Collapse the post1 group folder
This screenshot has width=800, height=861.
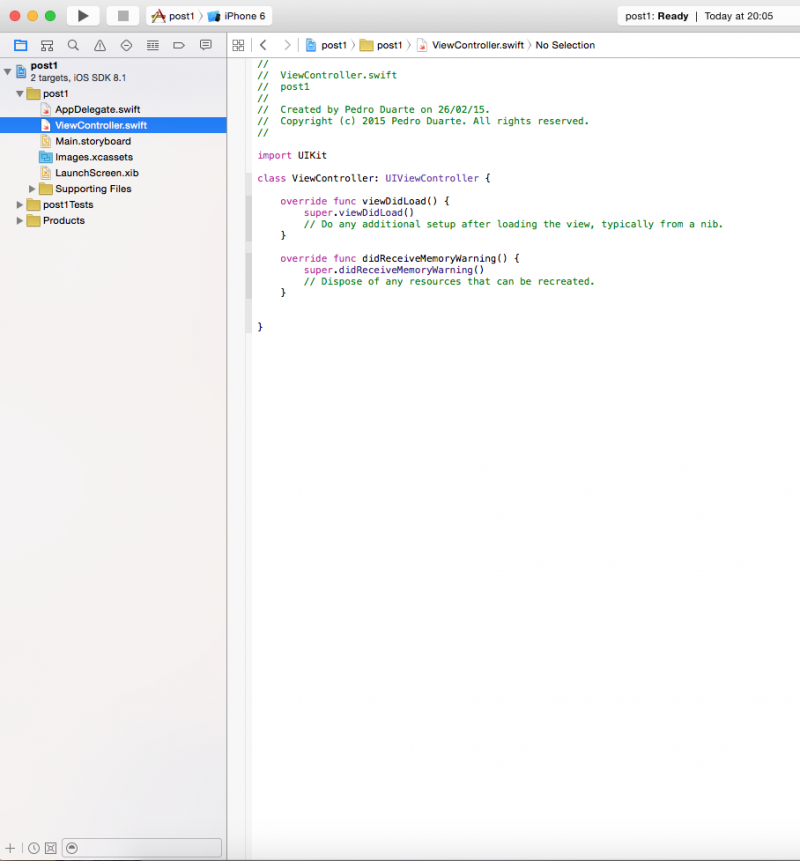pyautogui.click(x=20, y=94)
